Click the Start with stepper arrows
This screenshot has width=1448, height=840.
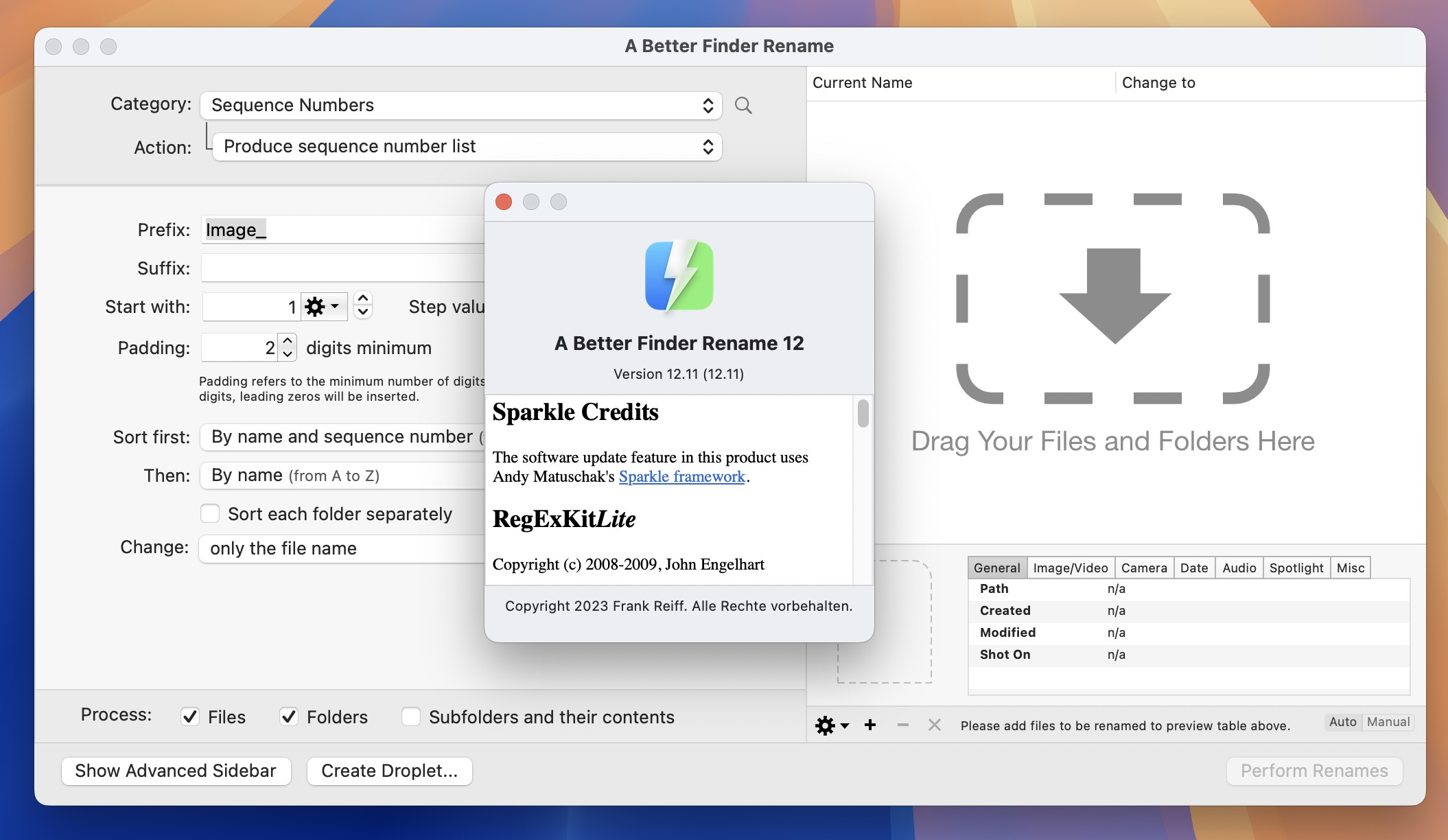click(x=363, y=306)
